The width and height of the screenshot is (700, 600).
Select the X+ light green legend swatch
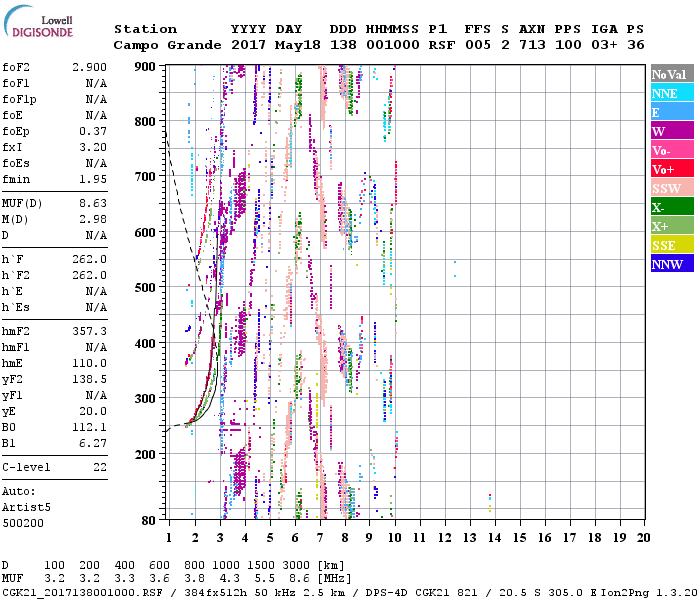[669, 226]
